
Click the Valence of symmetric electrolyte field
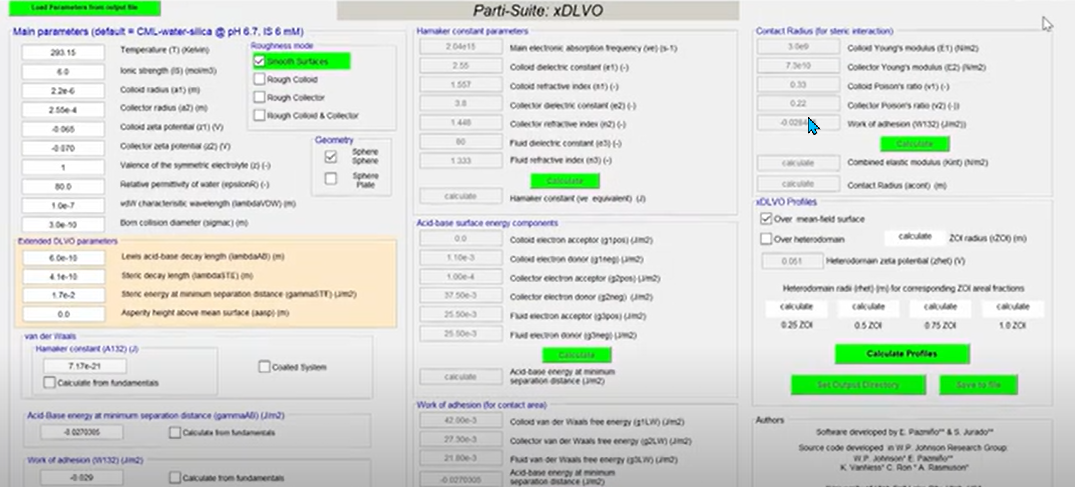coord(63,167)
